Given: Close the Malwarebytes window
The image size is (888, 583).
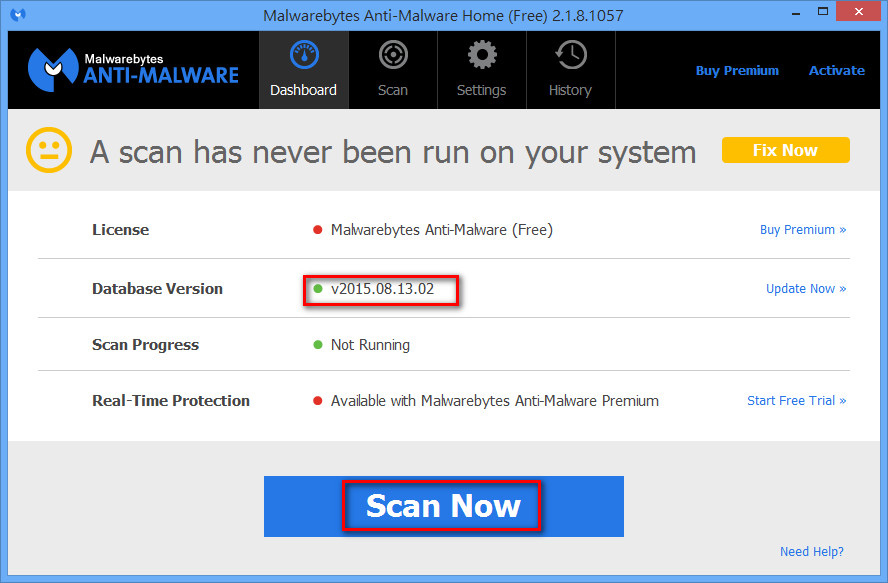Looking at the screenshot, I should tap(859, 11).
